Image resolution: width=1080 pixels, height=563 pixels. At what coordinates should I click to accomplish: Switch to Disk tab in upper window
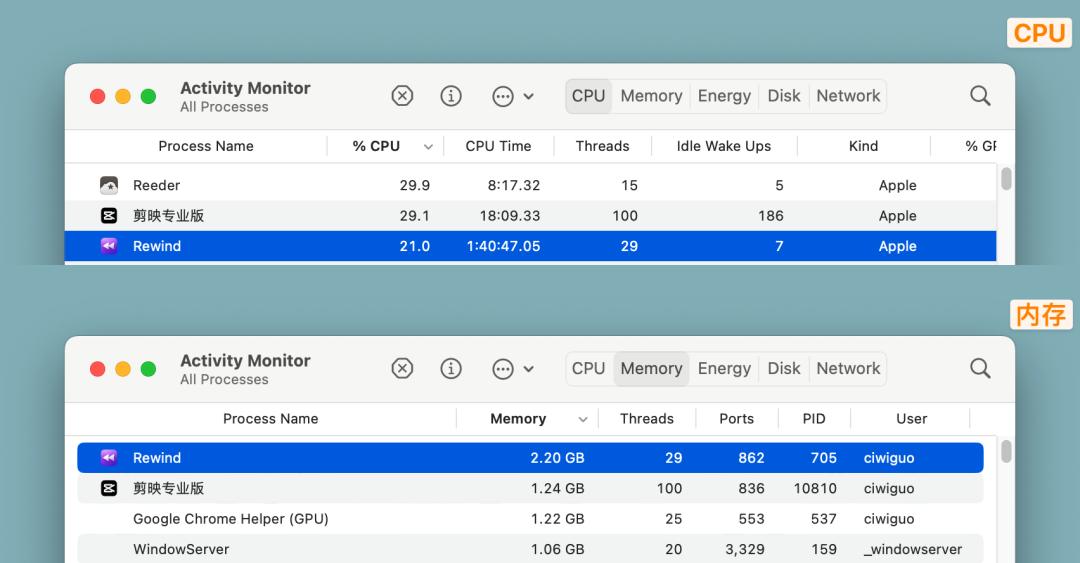click(784, 96)
